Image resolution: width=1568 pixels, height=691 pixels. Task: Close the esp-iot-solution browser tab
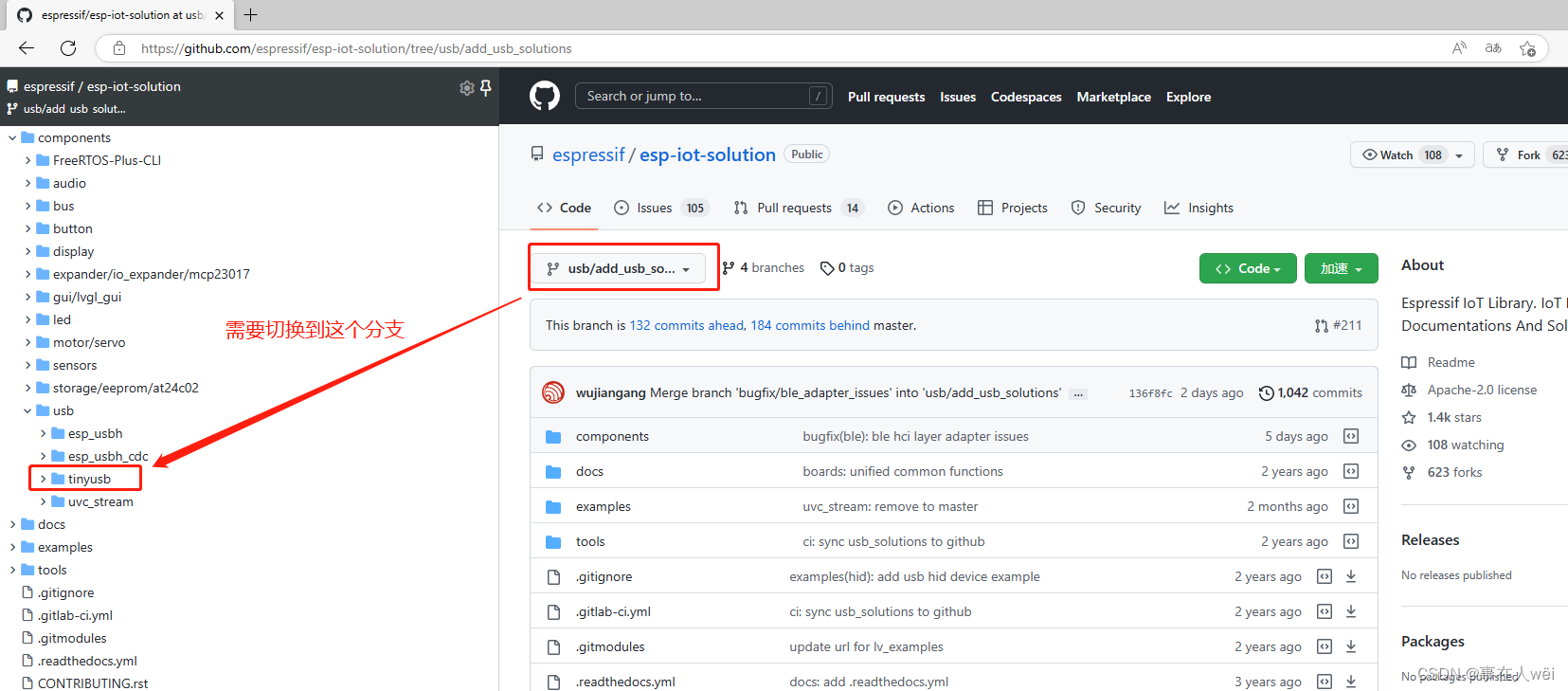tap(219, 15)
